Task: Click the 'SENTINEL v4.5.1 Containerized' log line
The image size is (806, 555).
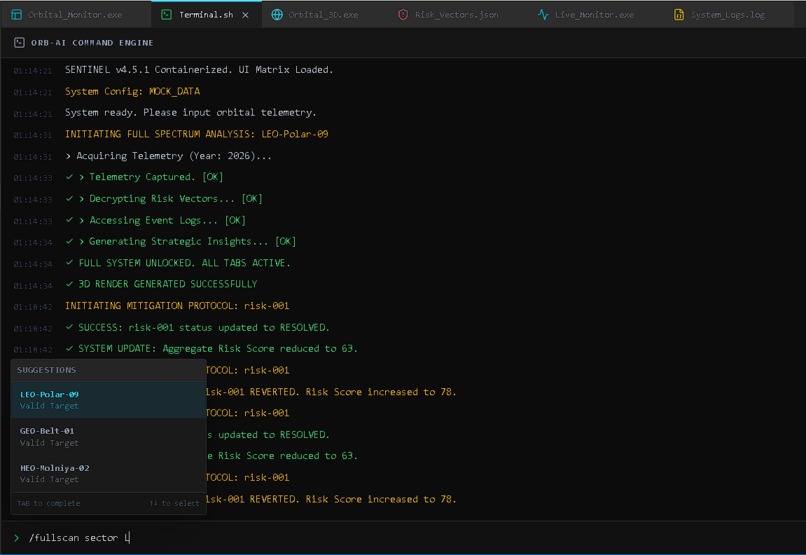Action: pyautogui.click(x=199, y=69)
